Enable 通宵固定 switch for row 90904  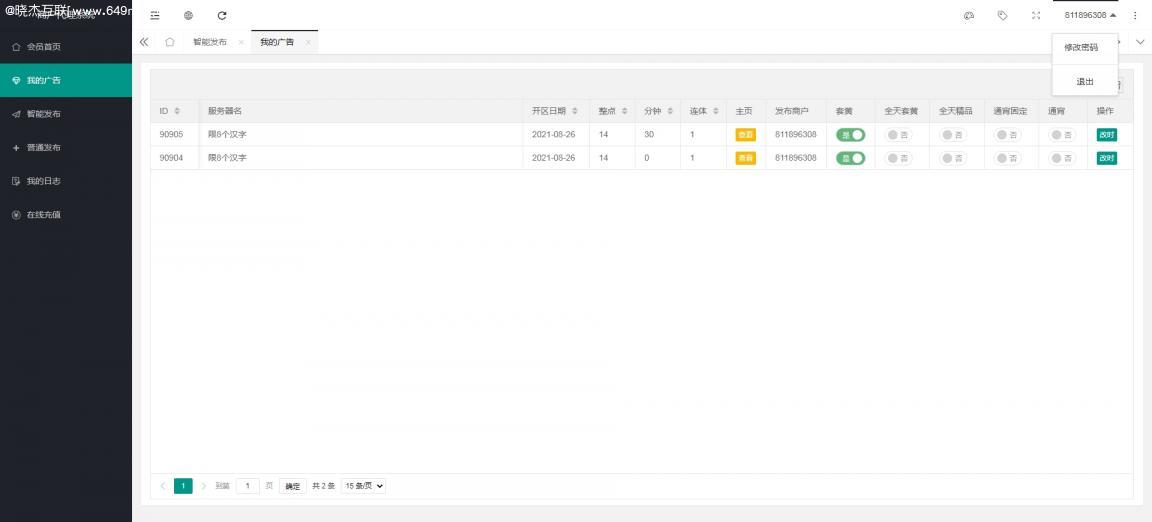pos(1007,158)
